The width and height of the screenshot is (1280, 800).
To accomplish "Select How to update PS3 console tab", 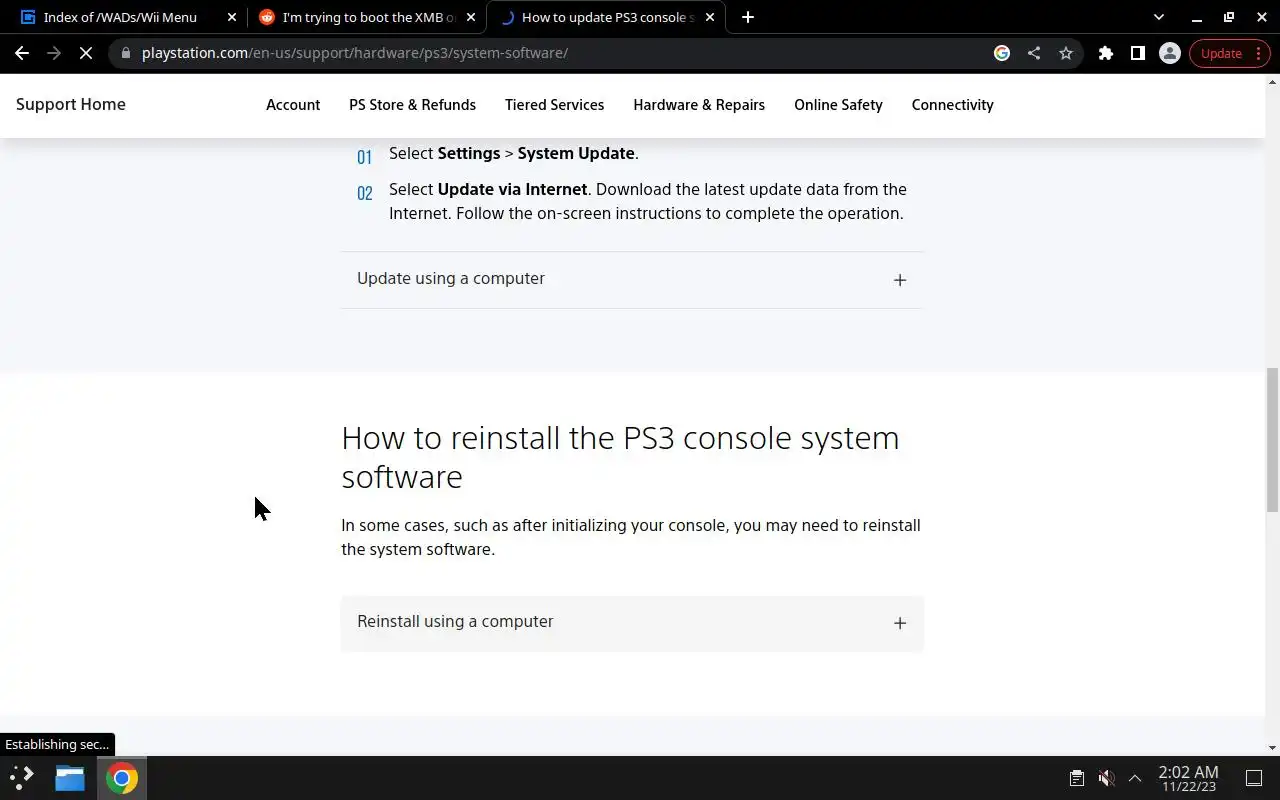I will pyautogui.click(x=605, y=17).
